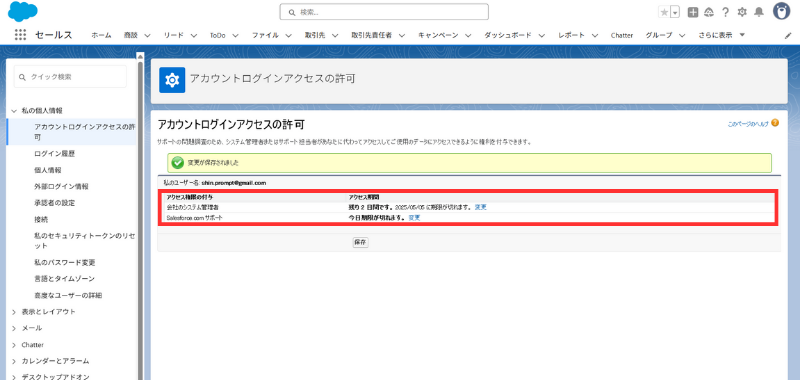This screenshot has height=380, width=800.
Task: Open 個人情報 in sidebar
Action: coord(48,170)
